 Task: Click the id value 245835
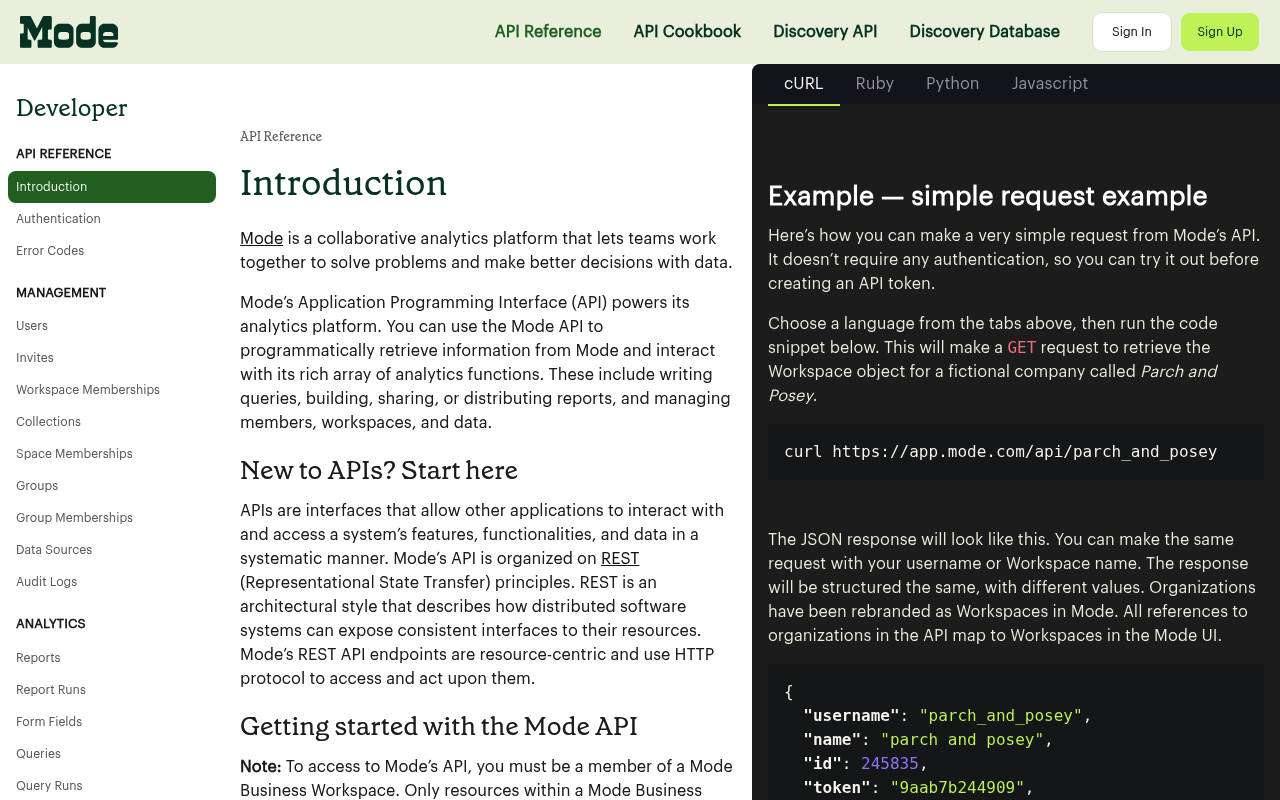click(890, 764)
